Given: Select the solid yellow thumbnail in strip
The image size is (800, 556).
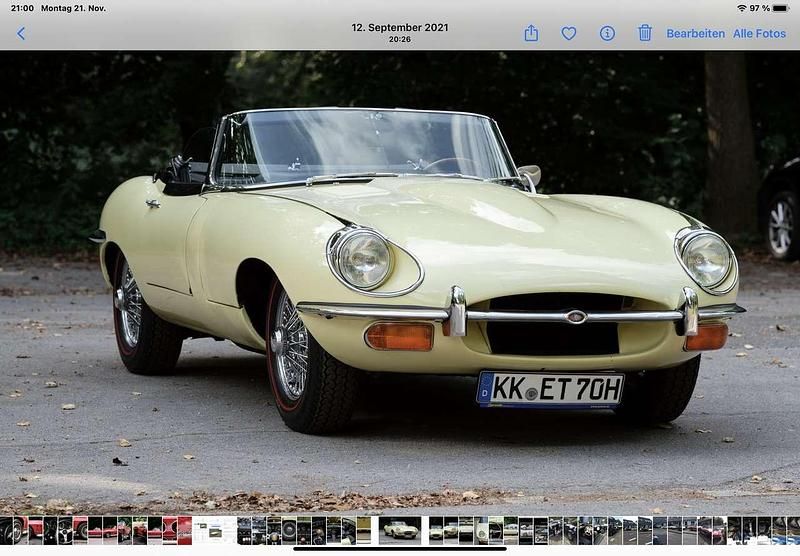Looking at the screenshot, I should [x=364, y=530].
